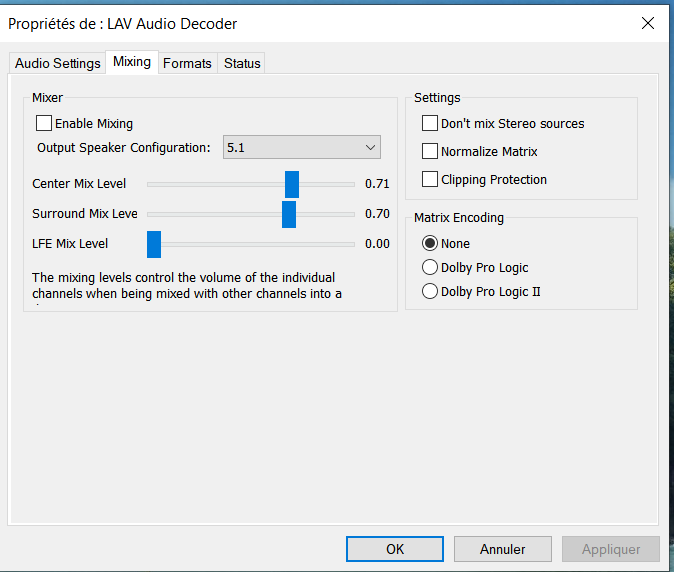Close the LAV Audio Decoder dialog
674x572 pixels.
pyautogui.click(x=648, y=23)
